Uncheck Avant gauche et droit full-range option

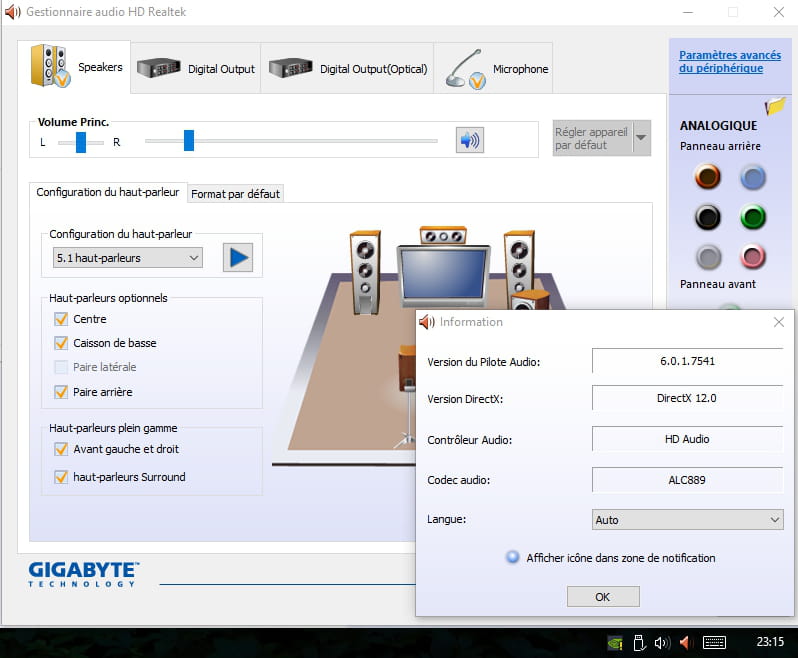coord(61,449)
